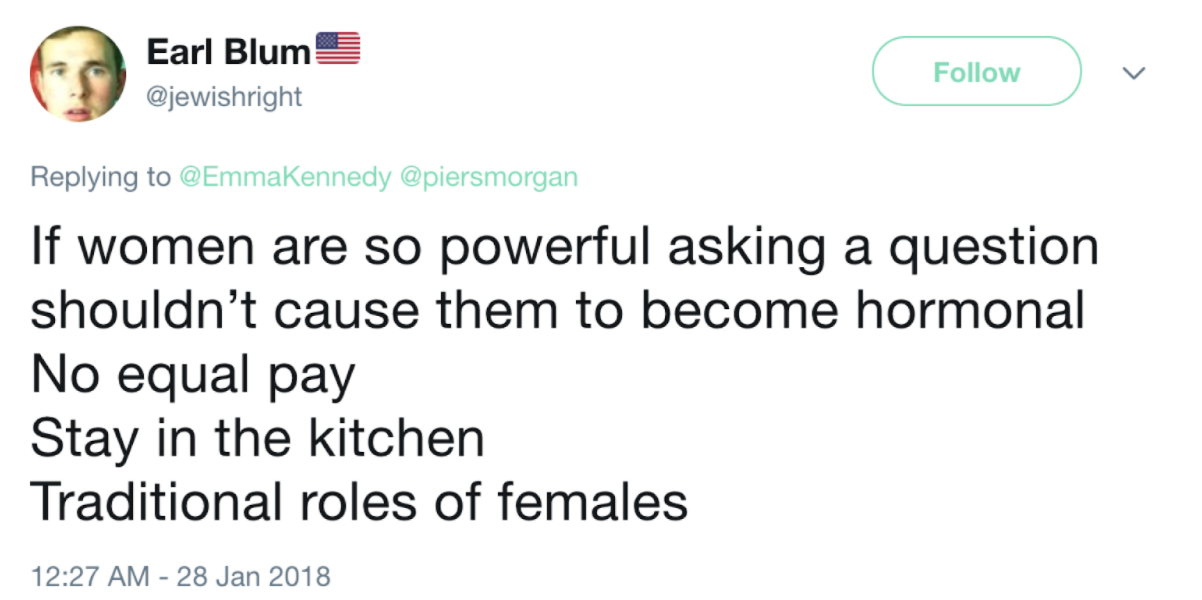Click the word "shouldn't" in the tweet
The height and width of the screenshot is (600, 1202).
click(144, 312)
